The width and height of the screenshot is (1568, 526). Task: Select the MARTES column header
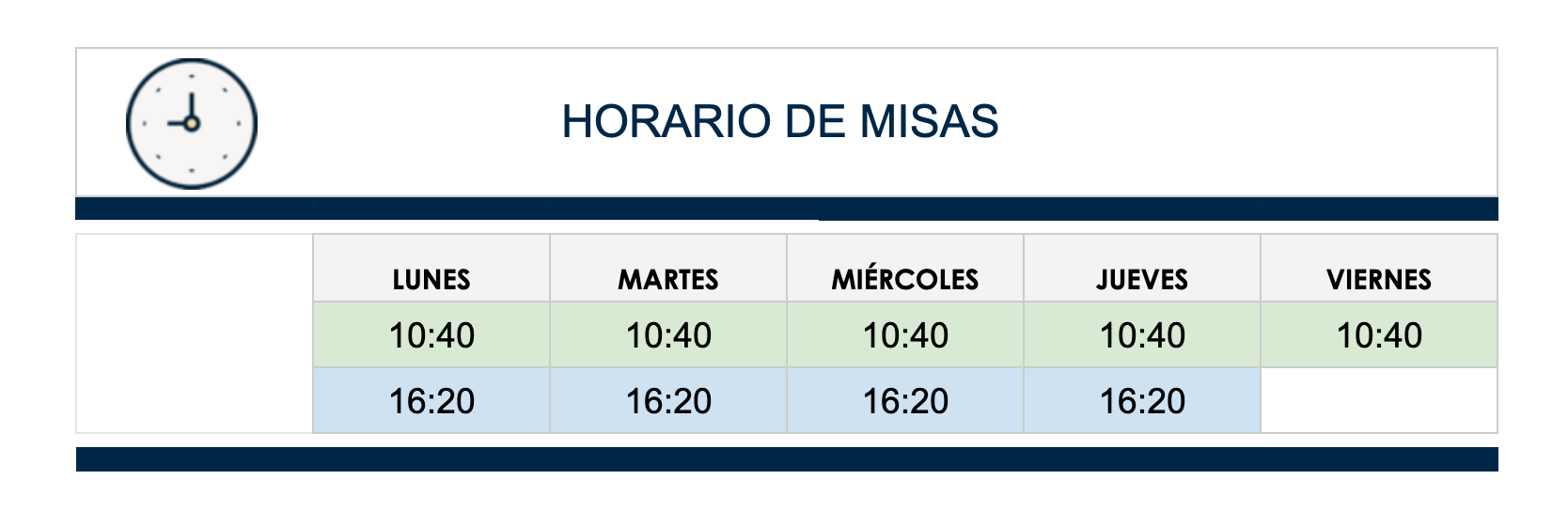pyautogui.click(x=668, y=279)
